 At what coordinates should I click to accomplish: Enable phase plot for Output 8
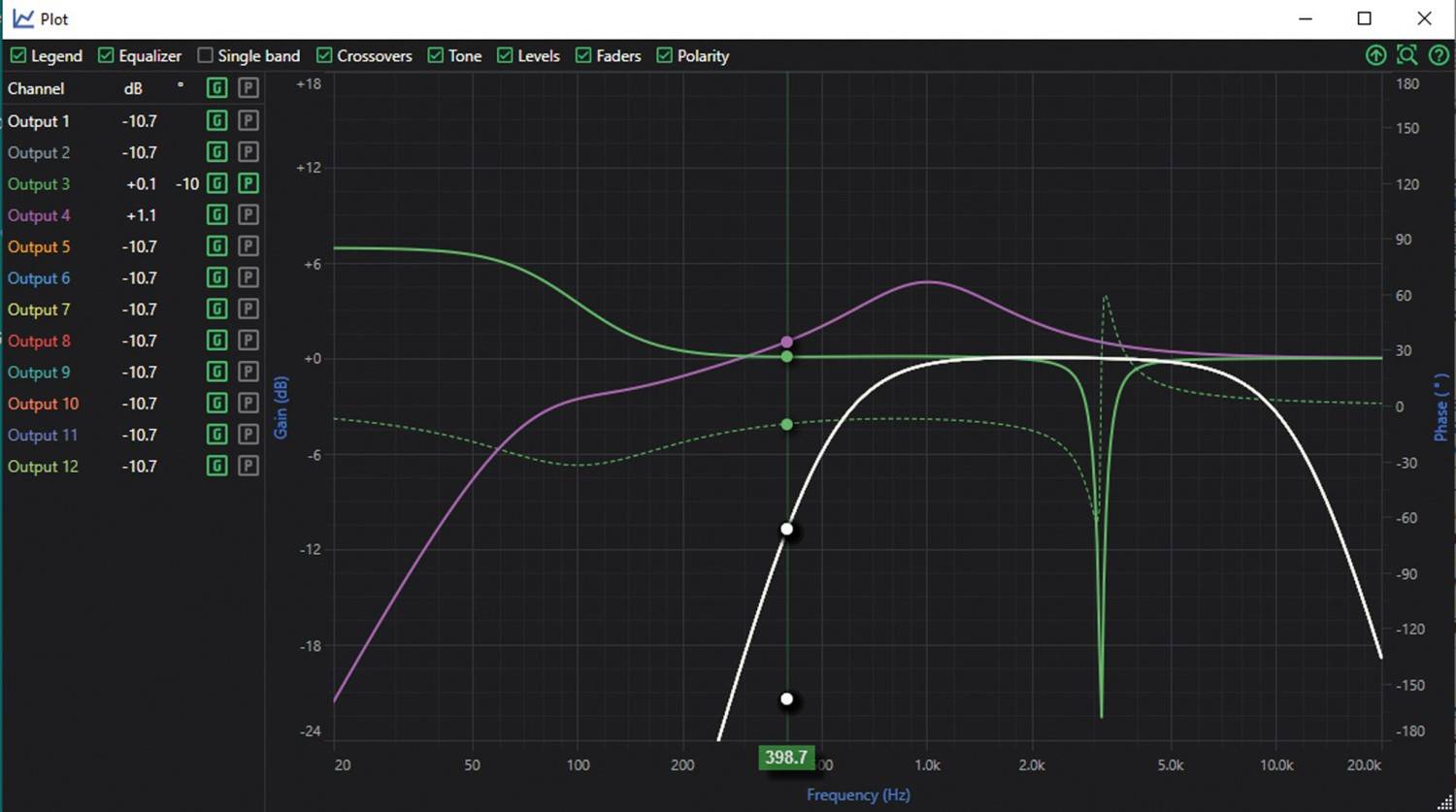[248, 341]
